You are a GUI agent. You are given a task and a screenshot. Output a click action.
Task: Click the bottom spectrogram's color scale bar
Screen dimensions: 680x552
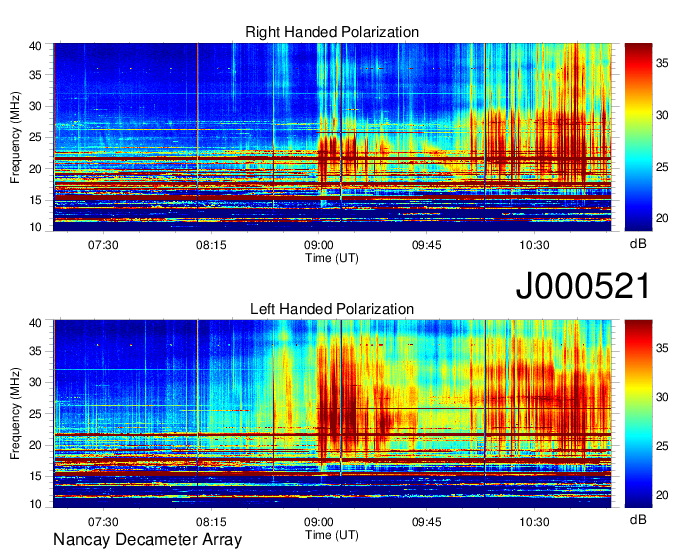pyautogui.click(x=638, y=414)
